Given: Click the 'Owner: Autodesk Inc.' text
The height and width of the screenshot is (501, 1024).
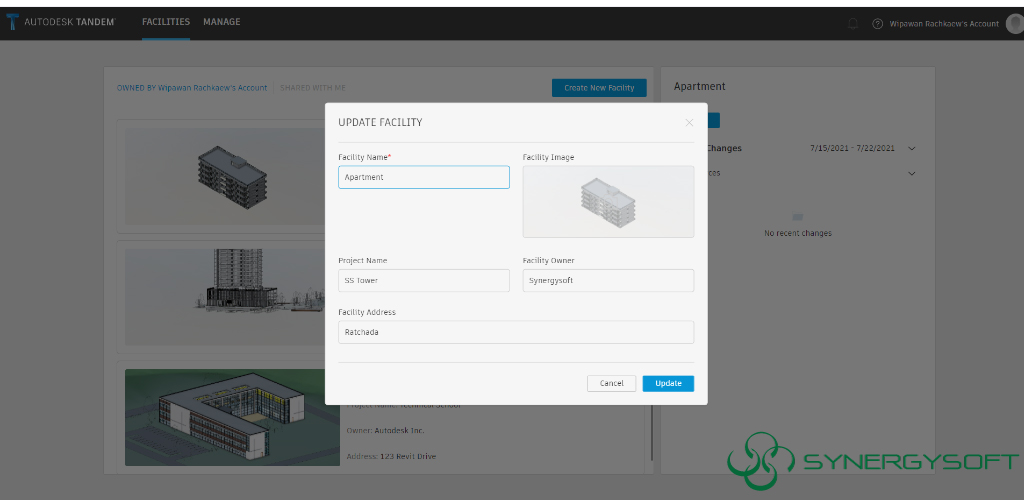Looking at the screenshot, I should click(x=385, y=430).
